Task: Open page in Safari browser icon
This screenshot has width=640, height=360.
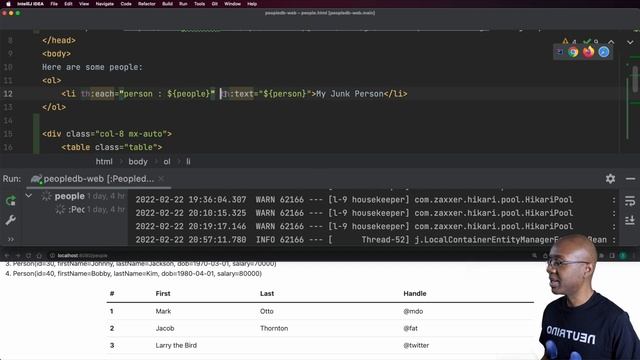Action: 604,52
